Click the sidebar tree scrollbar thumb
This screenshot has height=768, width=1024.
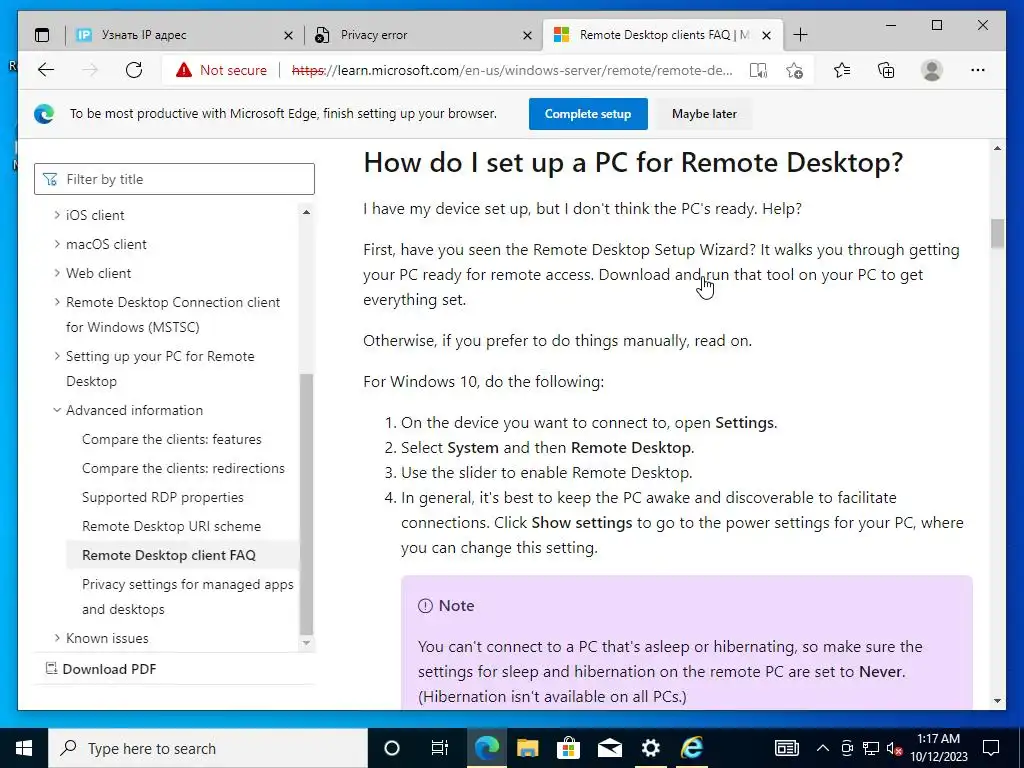tap(306, 504)
